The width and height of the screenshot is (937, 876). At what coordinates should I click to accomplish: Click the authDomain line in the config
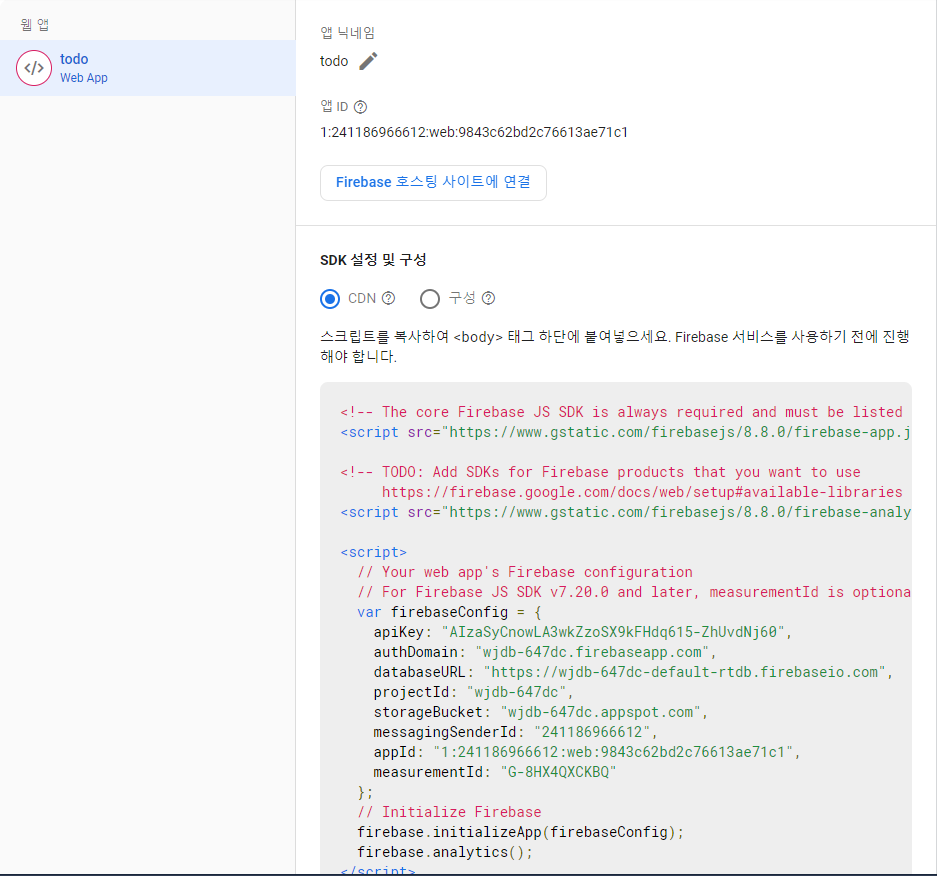[545, 652]
